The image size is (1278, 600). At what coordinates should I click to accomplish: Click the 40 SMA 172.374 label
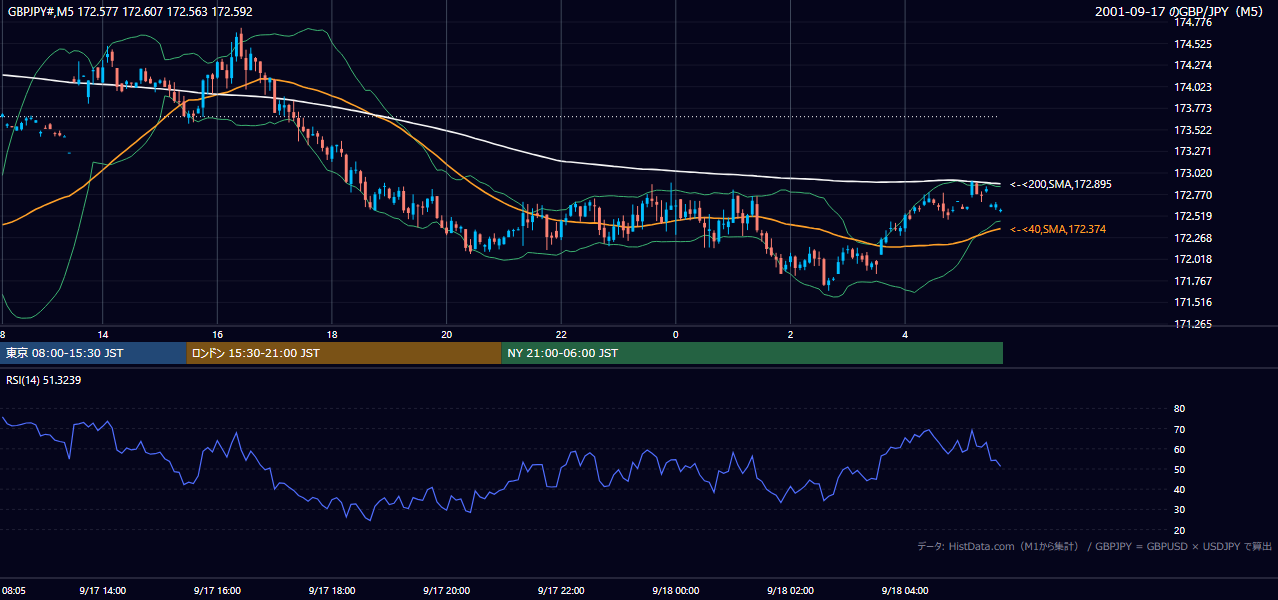point(1058,229)
